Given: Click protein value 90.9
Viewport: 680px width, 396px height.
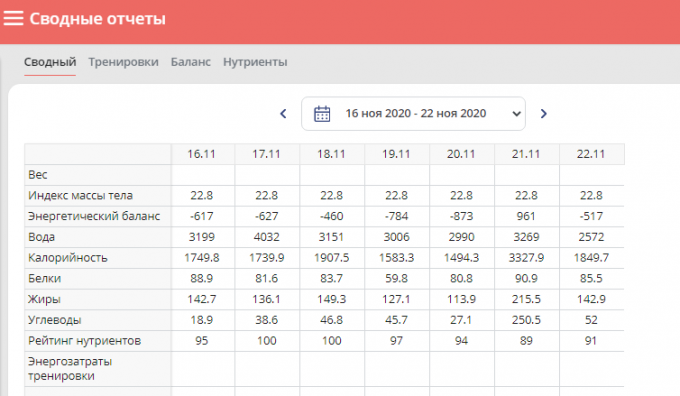Looking at the screenshot, I should coord(526,278).
